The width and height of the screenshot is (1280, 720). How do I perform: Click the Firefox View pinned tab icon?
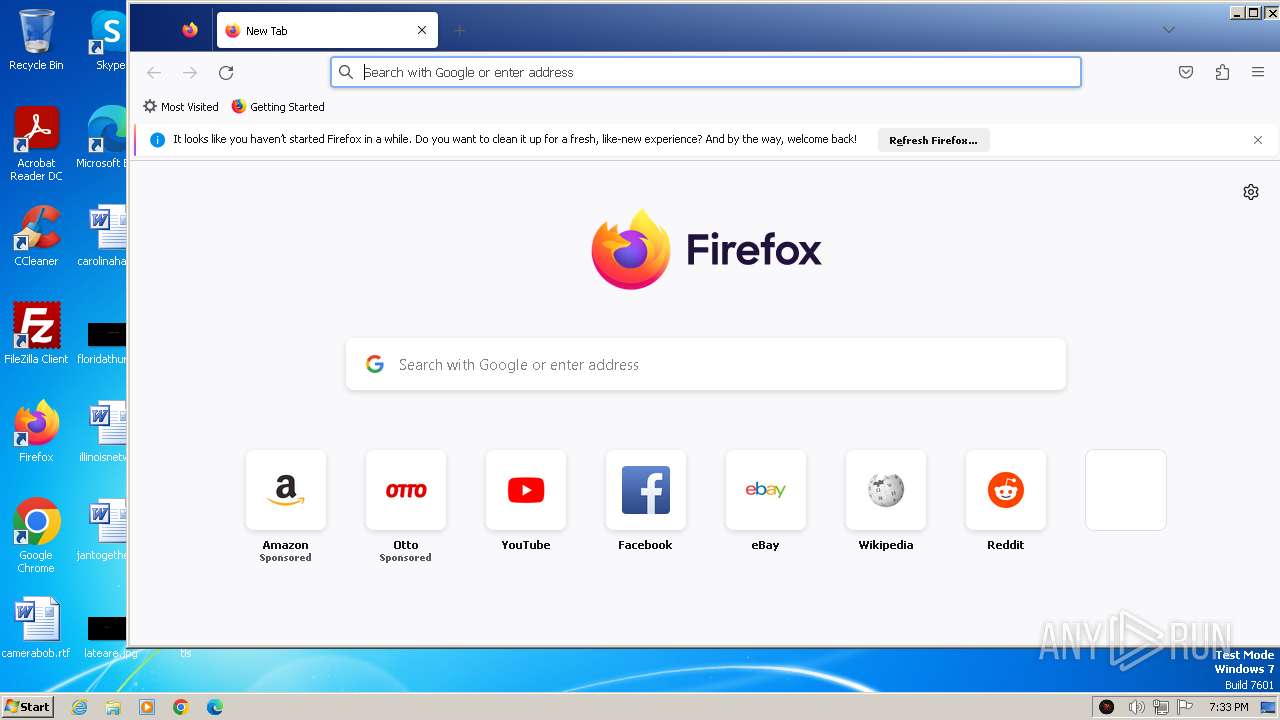pyautogui.click(x=190, y=30)
